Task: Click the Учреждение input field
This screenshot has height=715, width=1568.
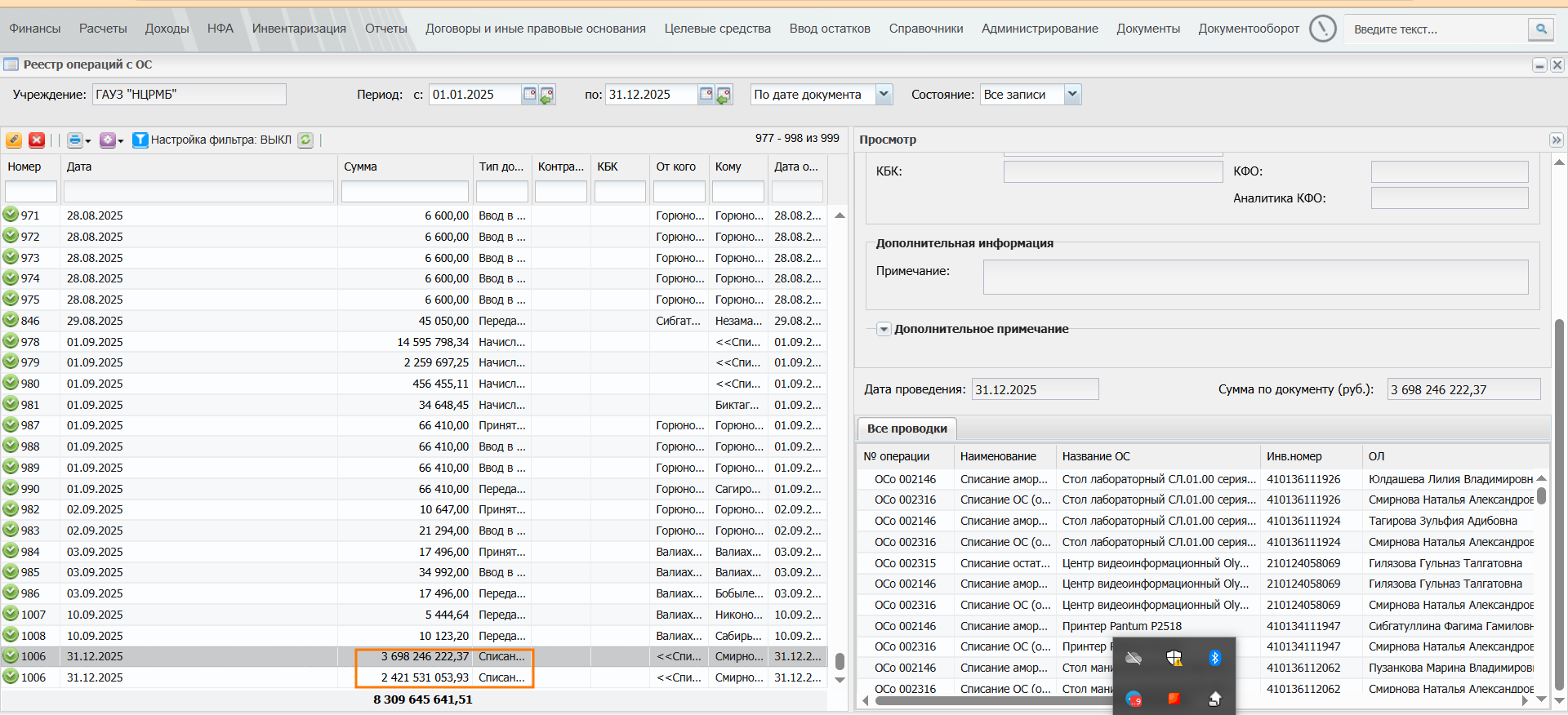Action: [189, 95]
